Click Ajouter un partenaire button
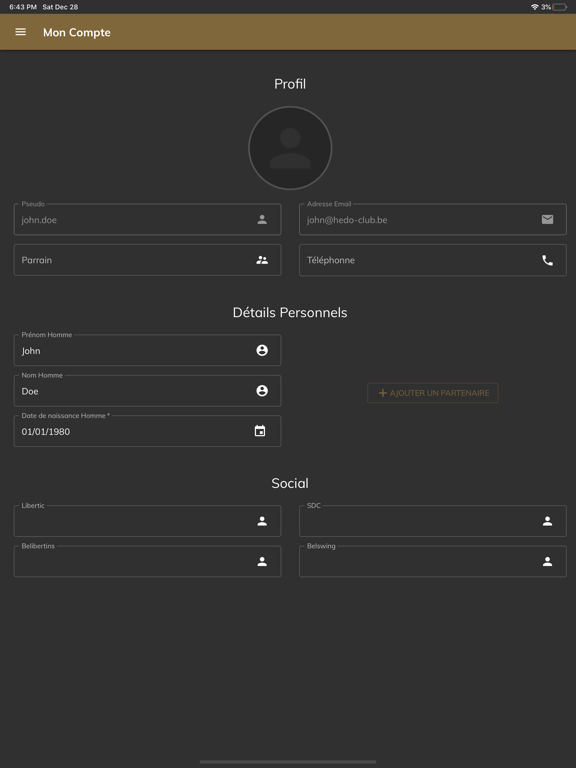 433,393
